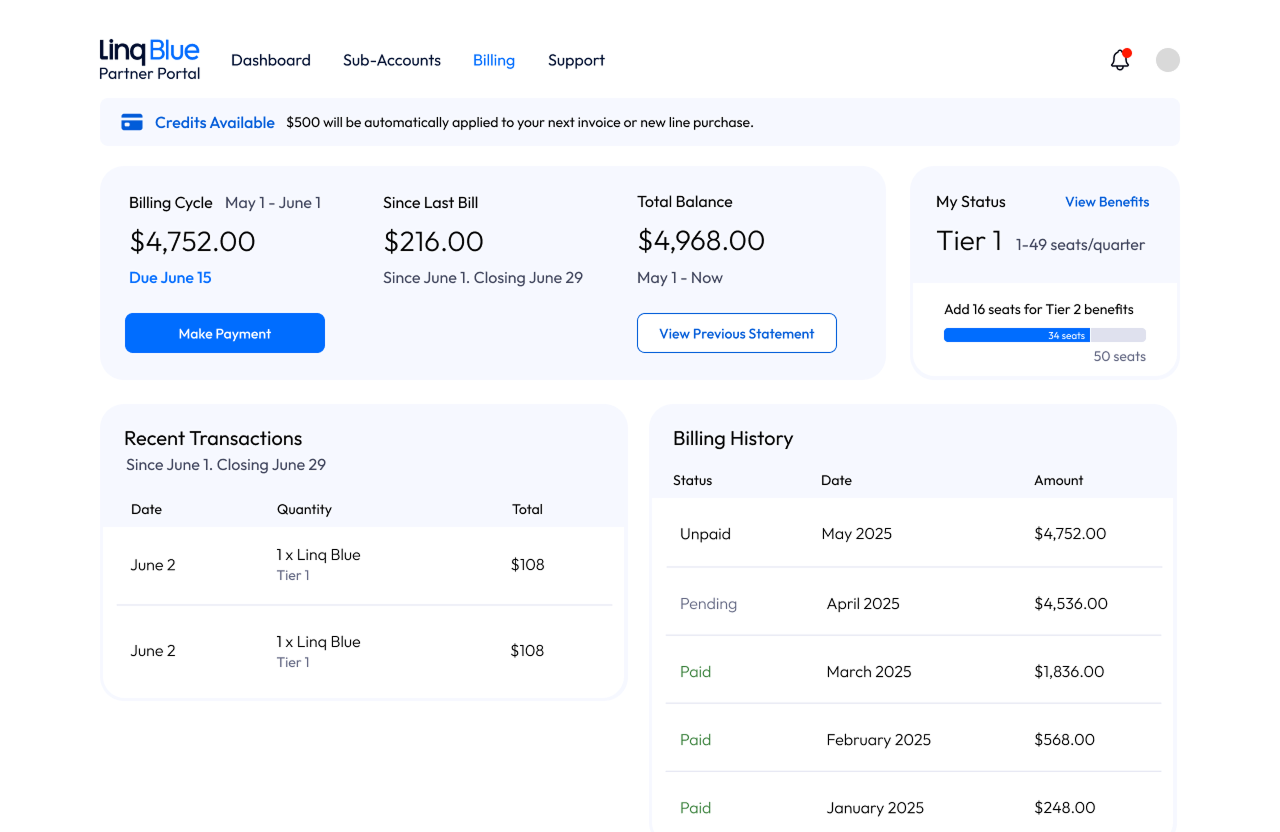1280x832 pixels.
Task: Click the Recent Transactions heading
Action: (x=213, y=438)
